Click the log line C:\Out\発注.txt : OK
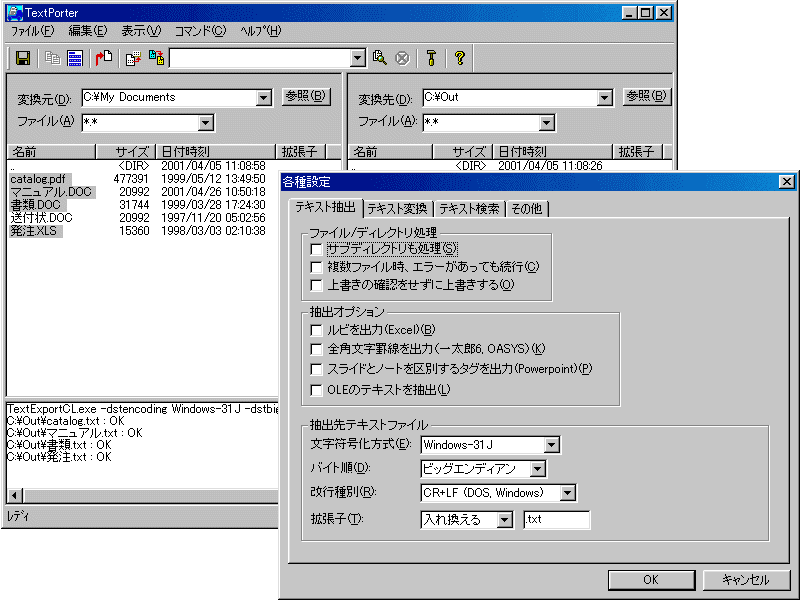800x600 pixels. [59, 457]
